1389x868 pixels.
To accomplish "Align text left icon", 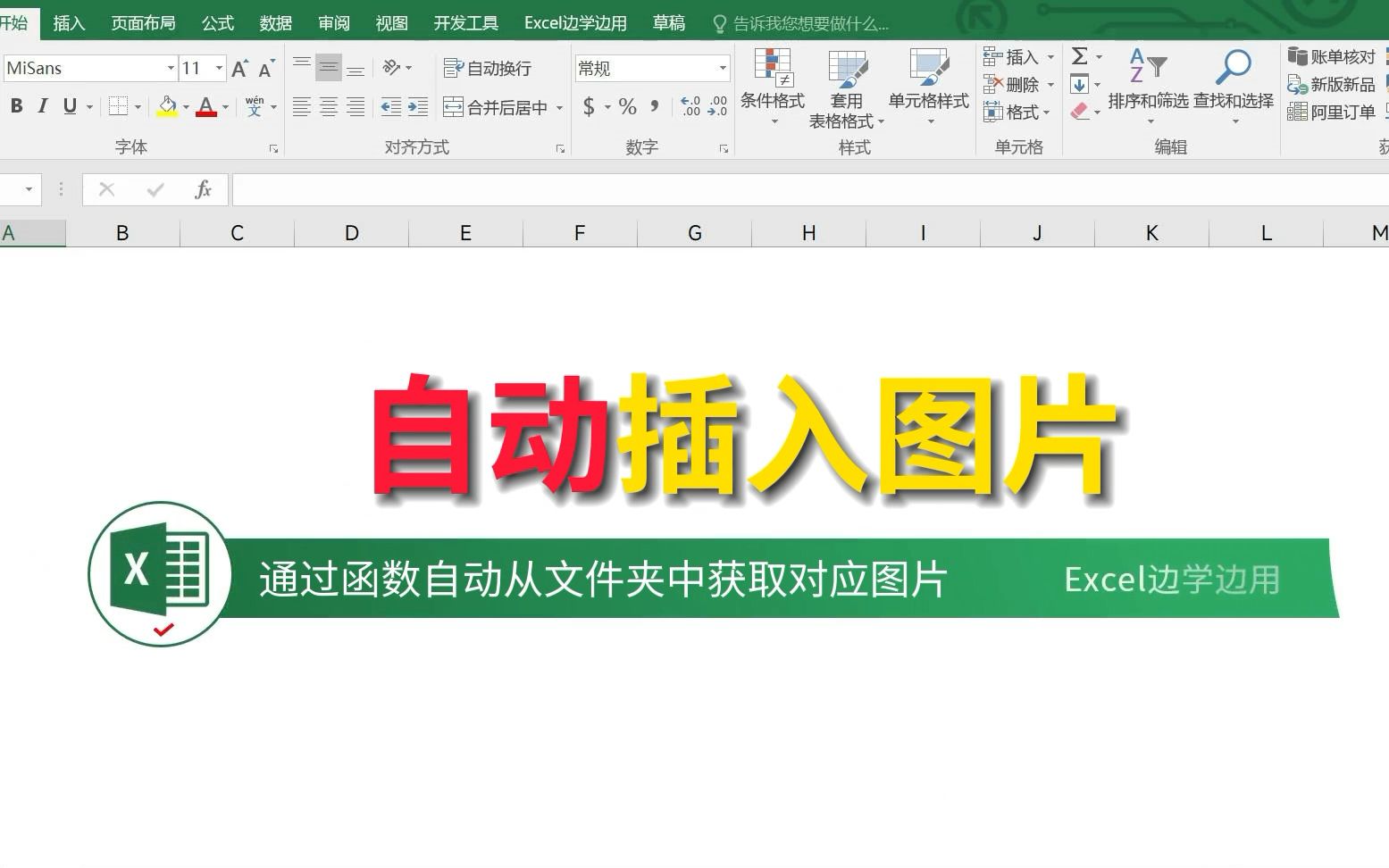I will 302,107.
